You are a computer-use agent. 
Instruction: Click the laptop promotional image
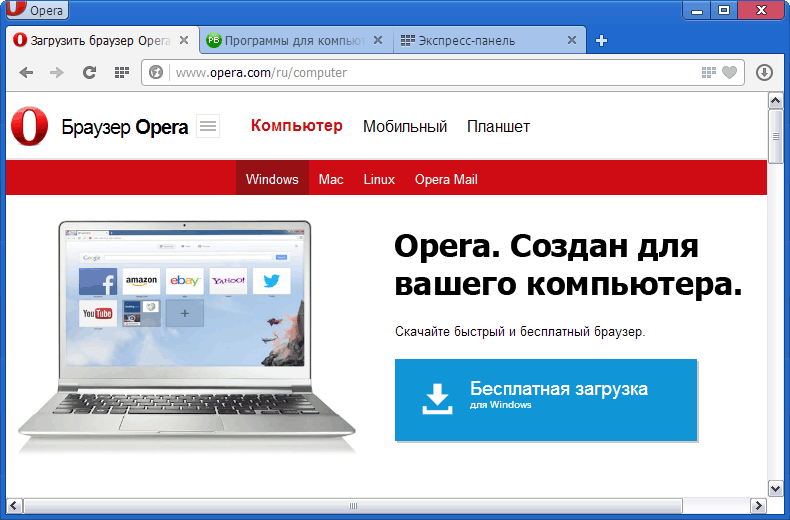click(x=186, y=335)
